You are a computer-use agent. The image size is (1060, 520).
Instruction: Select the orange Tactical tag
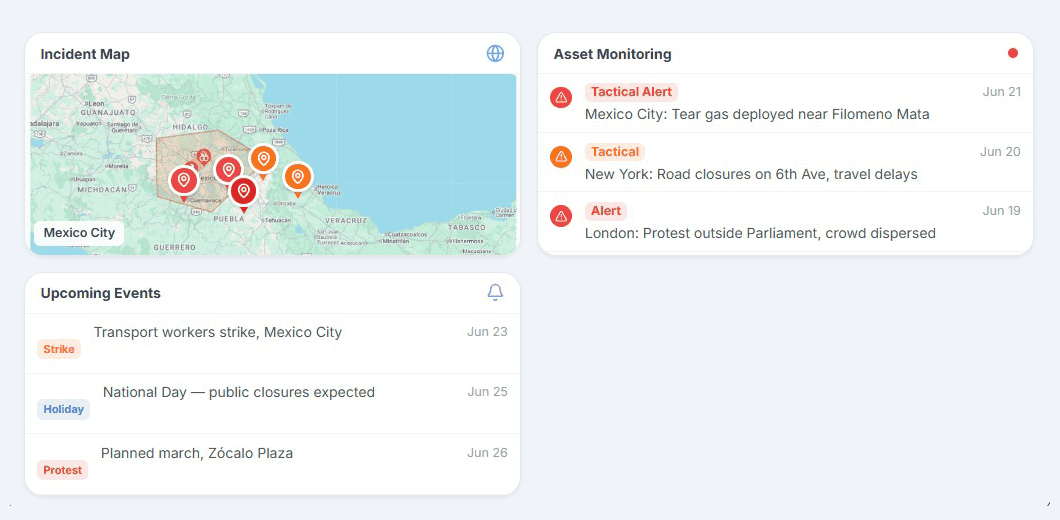(615, 152)
